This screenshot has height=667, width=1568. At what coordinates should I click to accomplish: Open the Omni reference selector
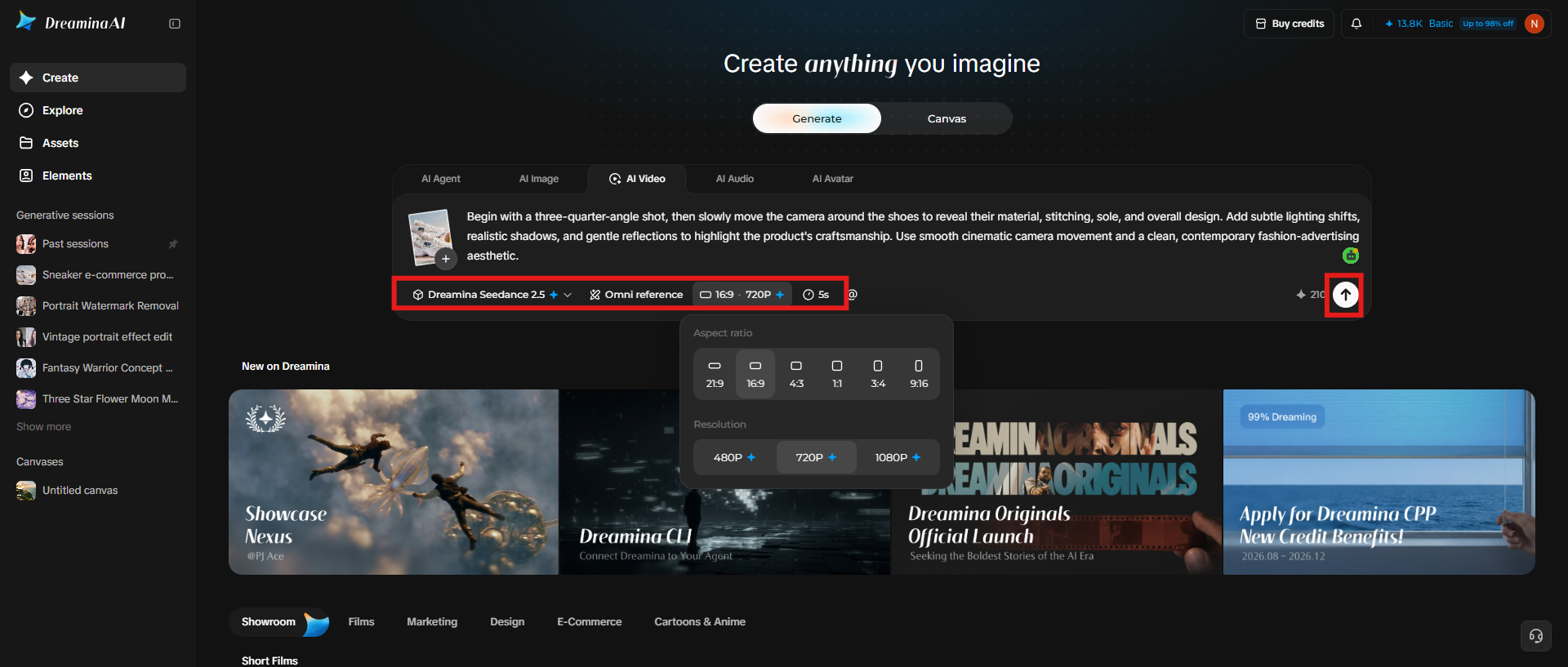pyautogui.click(x=636, y=295)
